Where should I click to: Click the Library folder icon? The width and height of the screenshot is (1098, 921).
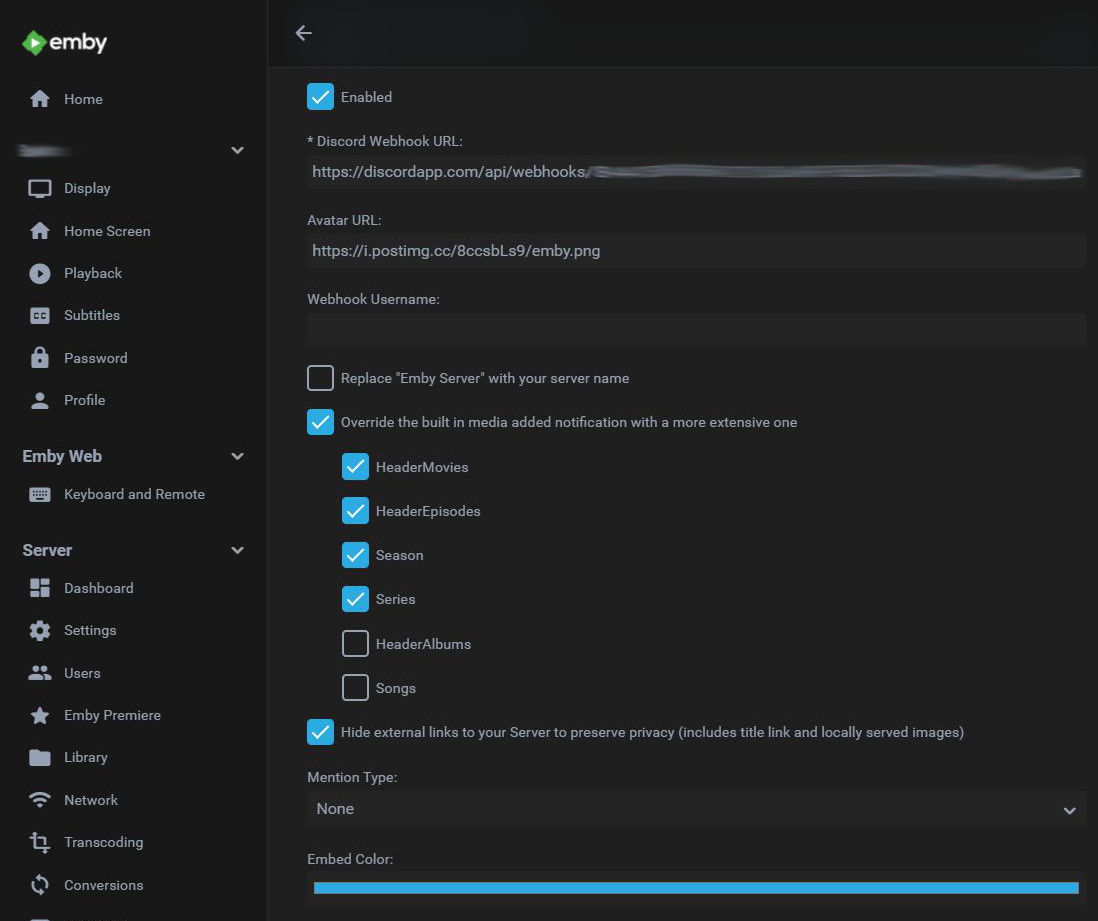click(x=40, y=758)
